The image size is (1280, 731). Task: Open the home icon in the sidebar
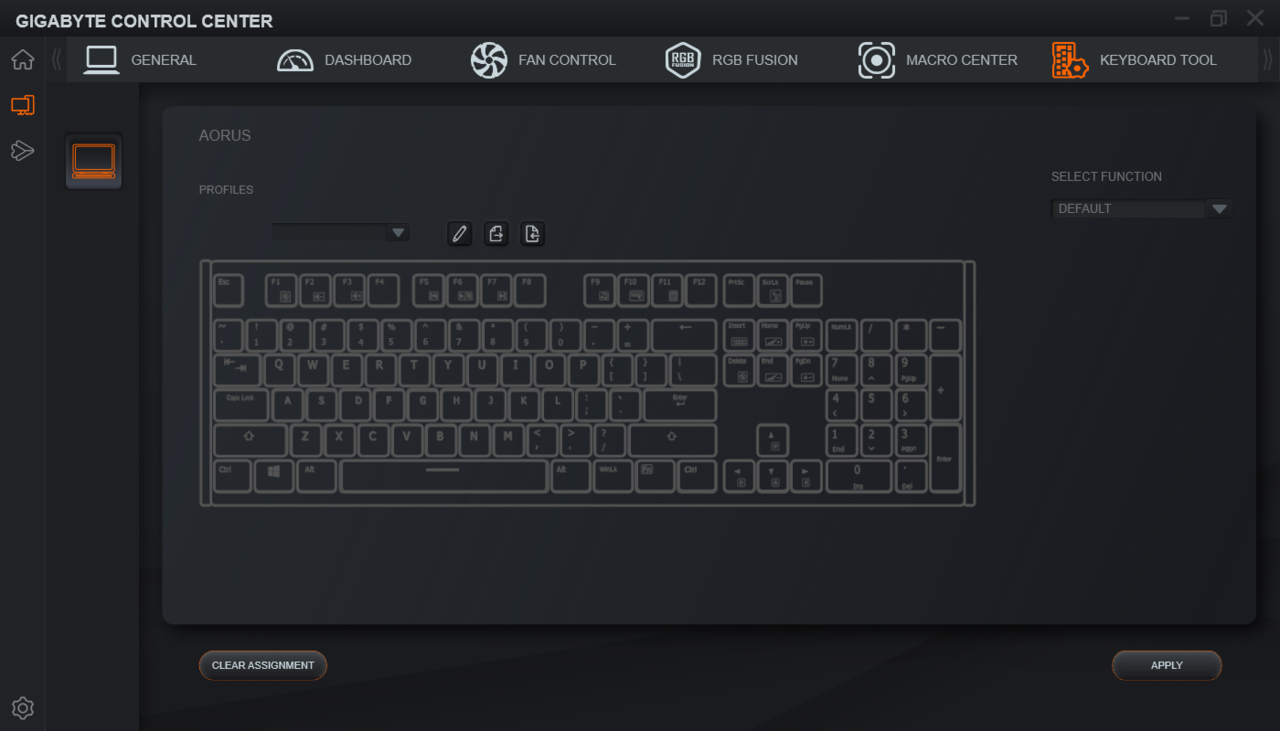pyautogui.click(x=22, y=60)
